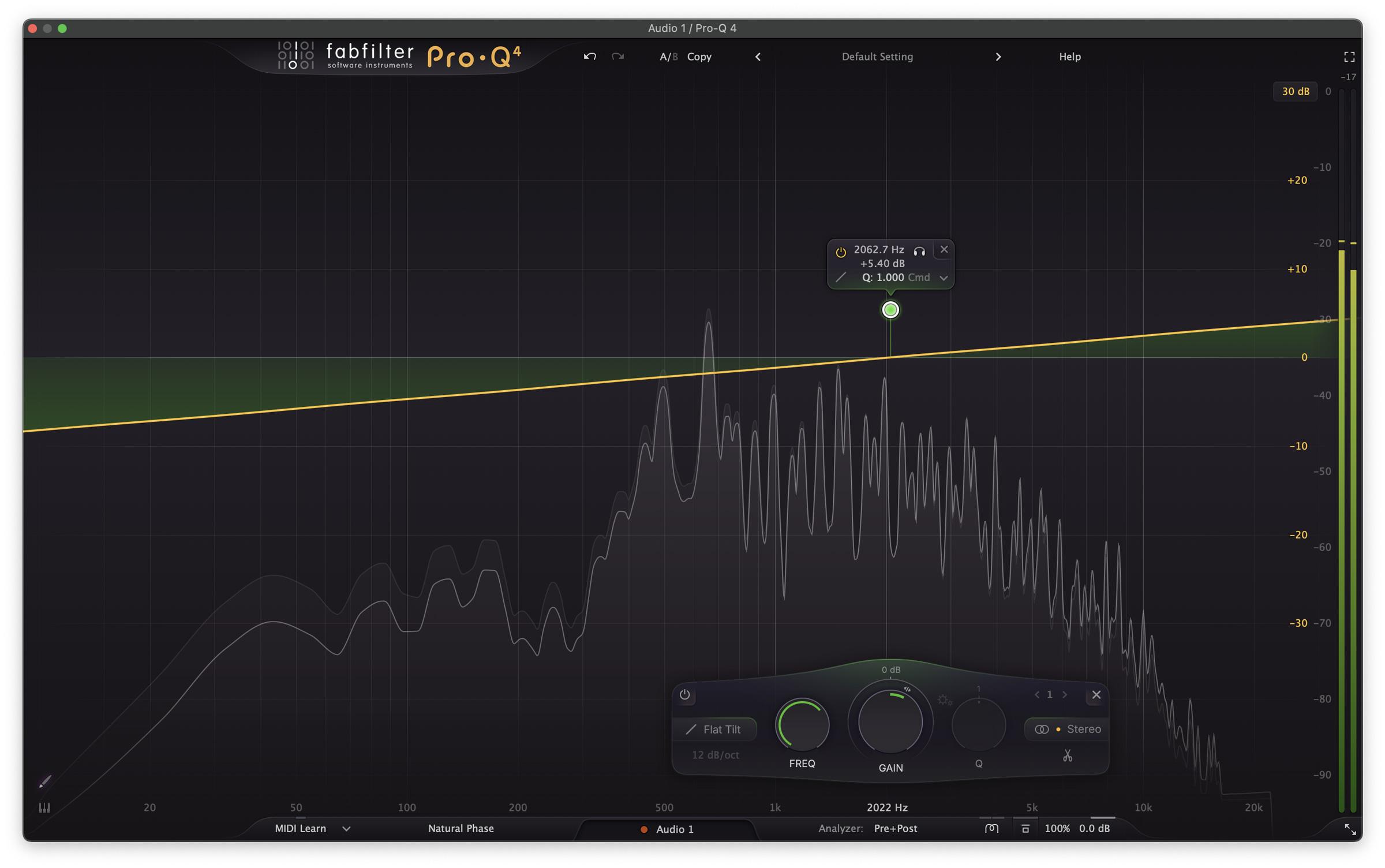Open the 12 dB/oct slope selector
The height and width of the screenshot is (868, 1385).
(x=716, y=755)
